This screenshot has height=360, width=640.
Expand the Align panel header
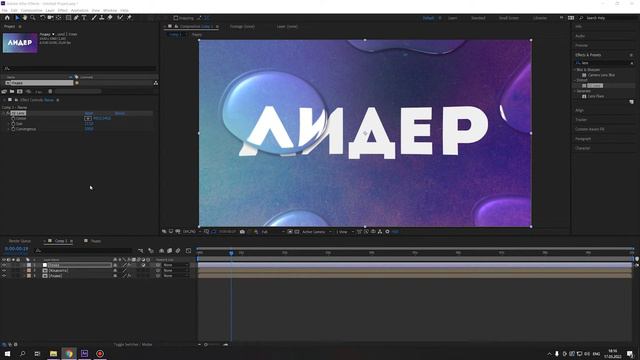click(580, 110)
